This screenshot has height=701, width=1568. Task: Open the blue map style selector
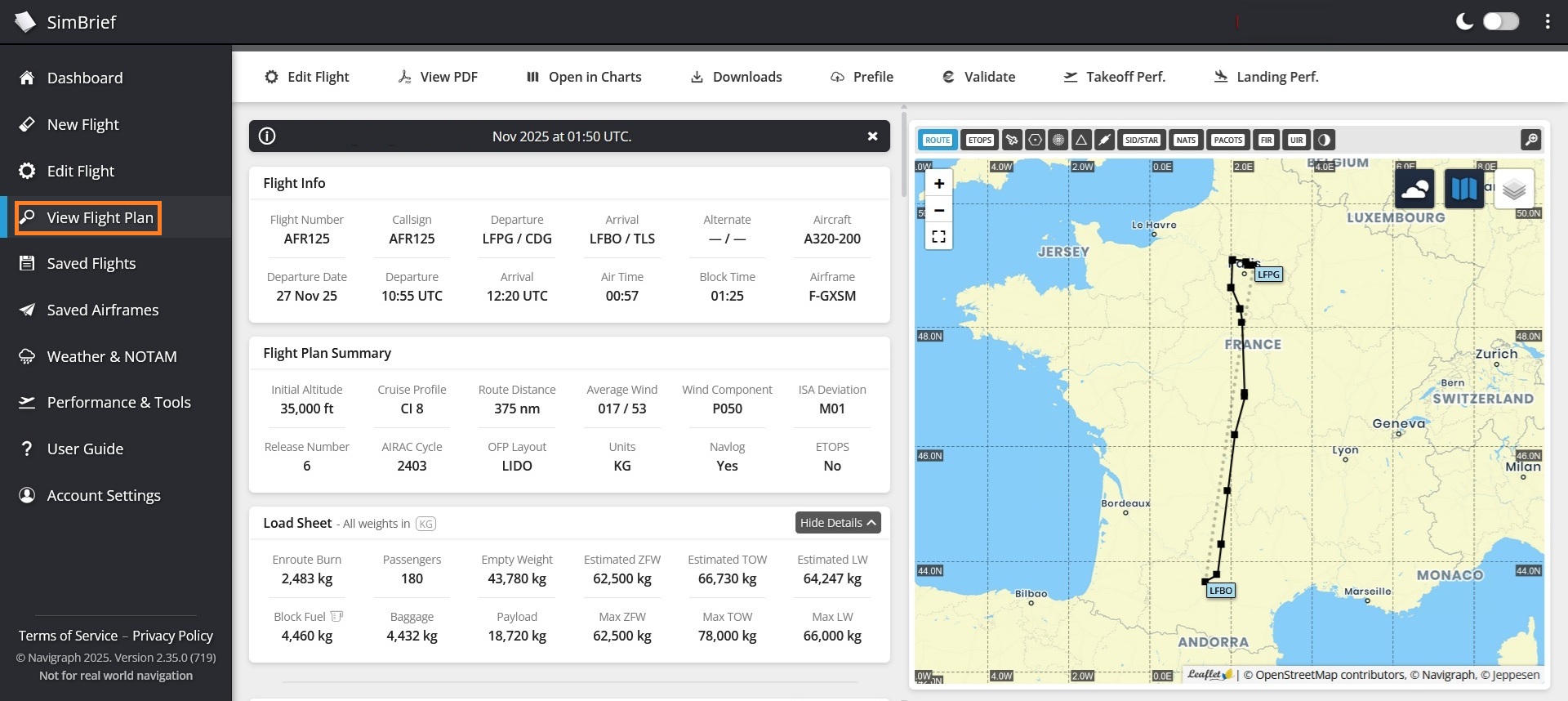coord(1463,189)
